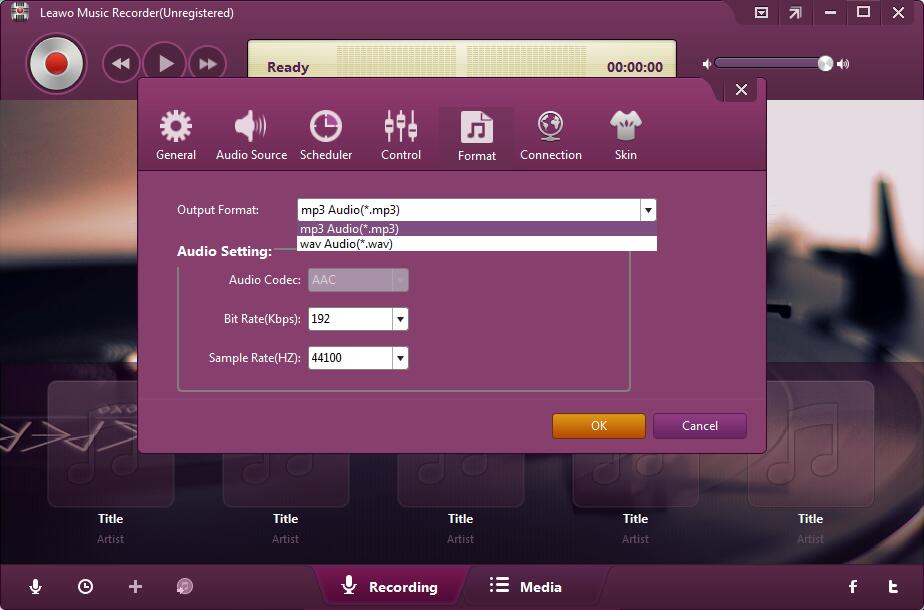Click the Leawo Music Recorder app icon
The width and height of the screenshot is (924, 610).
(x=20, y=12)
